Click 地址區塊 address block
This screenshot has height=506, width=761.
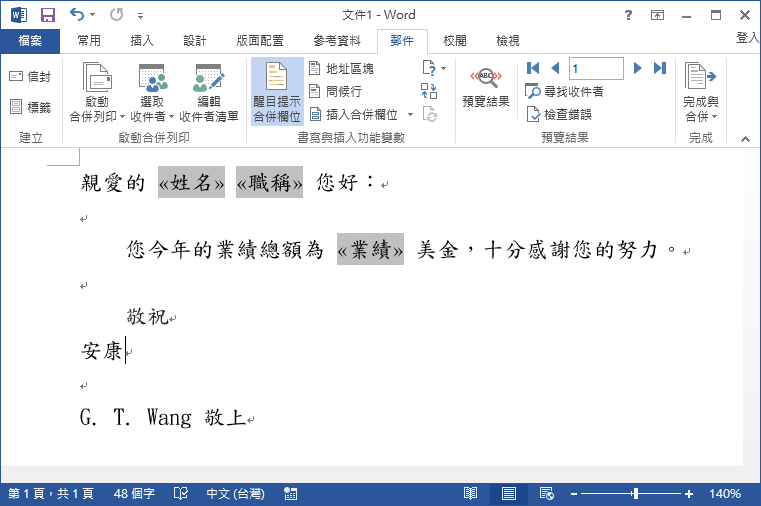[341, 68]
